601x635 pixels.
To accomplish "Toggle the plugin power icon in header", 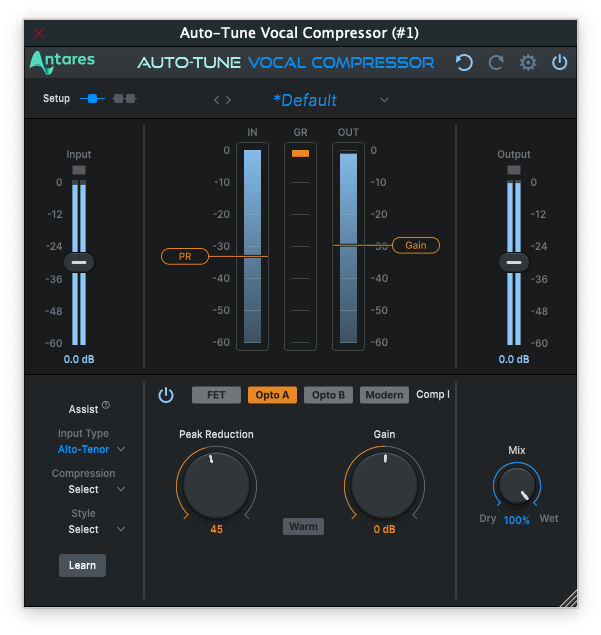I will 559,62.
